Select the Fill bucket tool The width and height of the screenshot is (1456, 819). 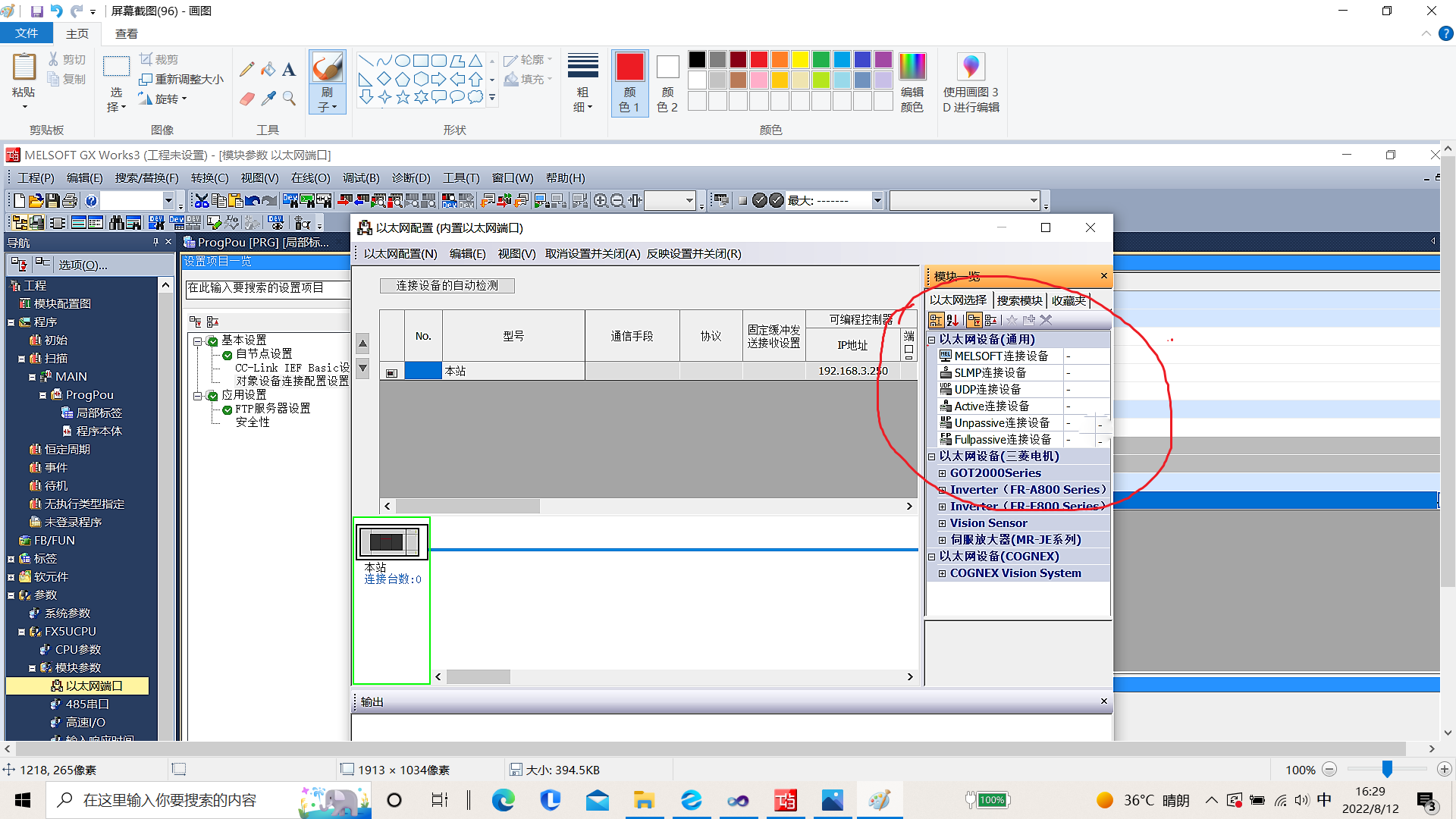pos(268,70)
